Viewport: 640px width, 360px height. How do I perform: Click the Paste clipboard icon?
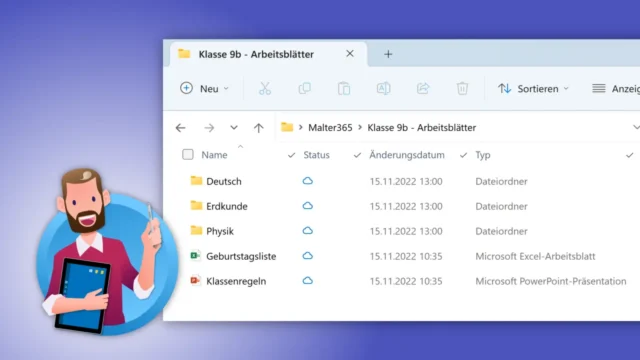(x=344, y=88)
